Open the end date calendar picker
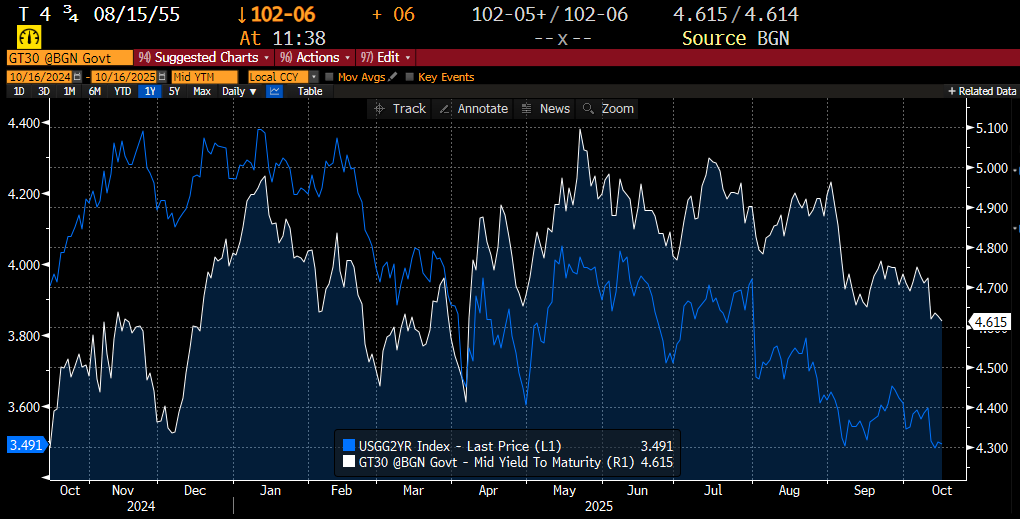This screenshot has width=1020, height=519. [x=164, y=77]
